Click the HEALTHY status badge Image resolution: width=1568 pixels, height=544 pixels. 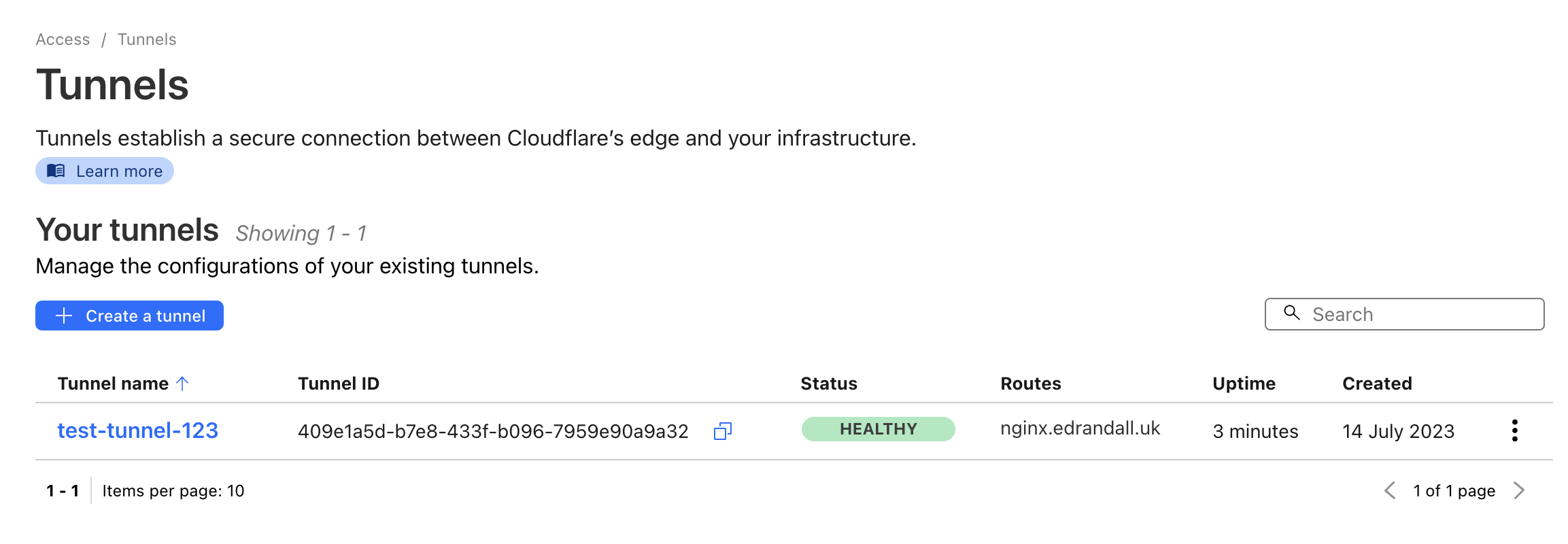[878, 429]
